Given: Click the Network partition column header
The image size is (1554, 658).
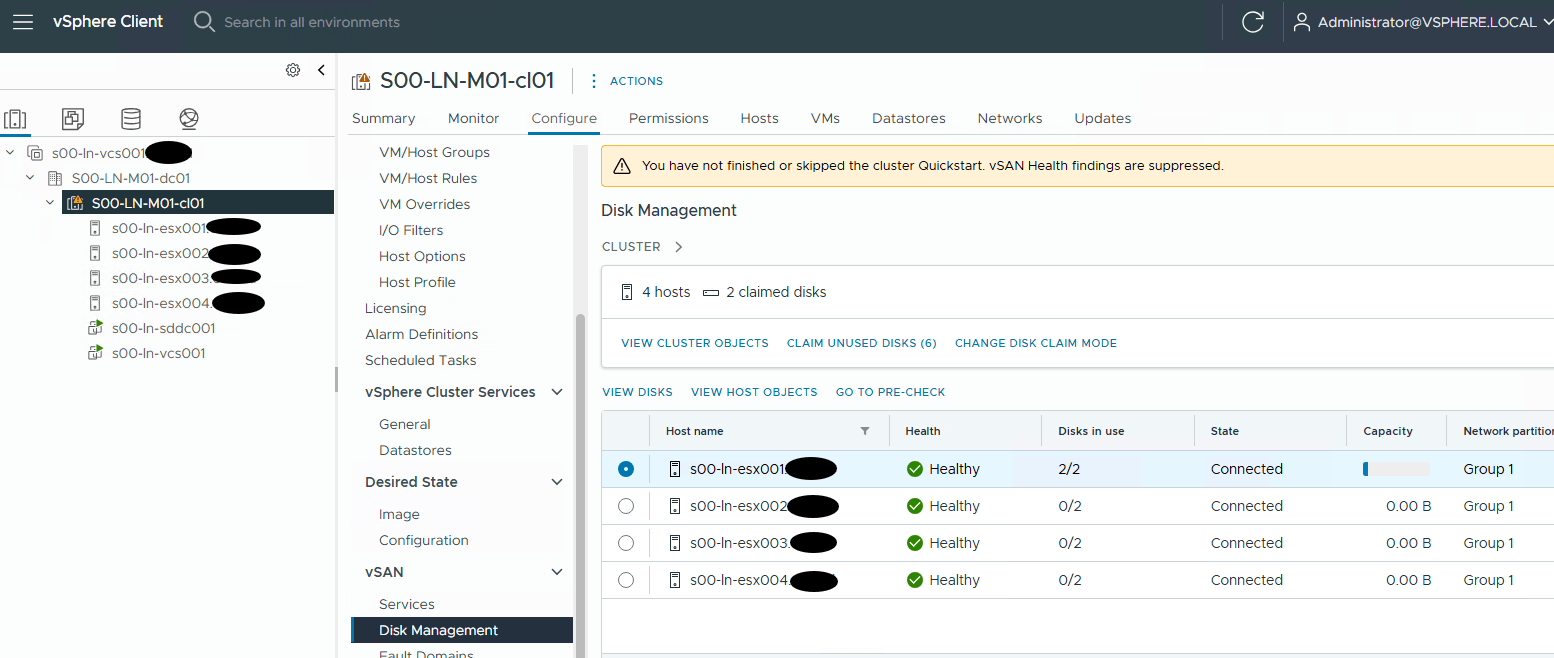Looking at the screenshot, I should (x=1508, y=431).
